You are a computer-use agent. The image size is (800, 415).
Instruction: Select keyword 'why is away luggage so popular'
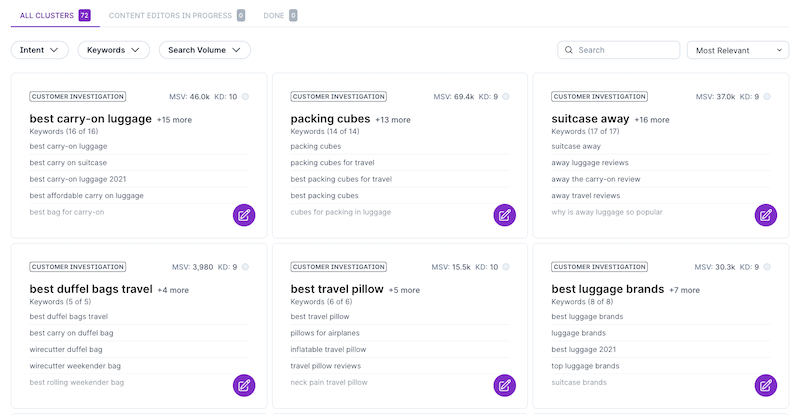[607, 212]
